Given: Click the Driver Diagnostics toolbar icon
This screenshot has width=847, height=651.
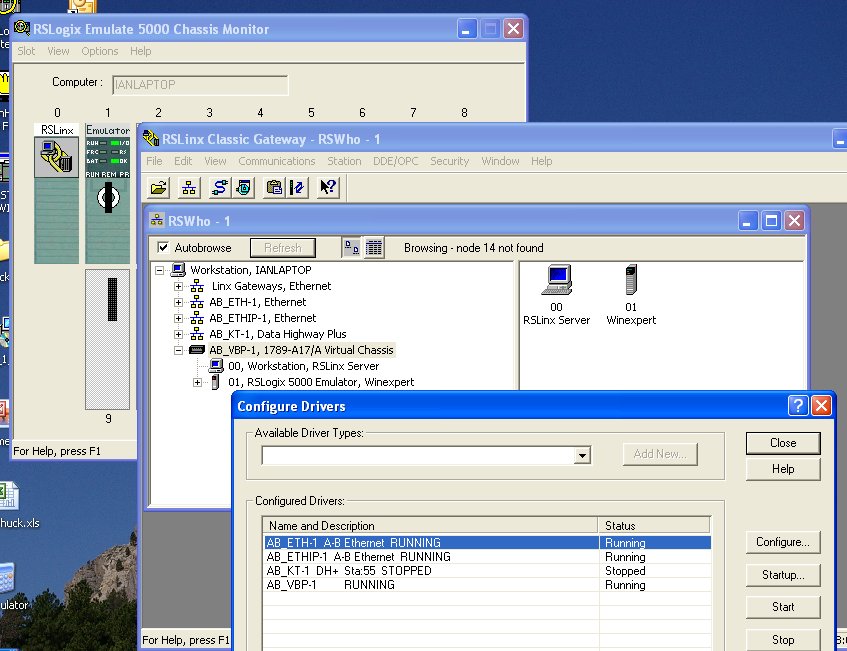Looking at the screenshot, I should [x=244, y=187].
